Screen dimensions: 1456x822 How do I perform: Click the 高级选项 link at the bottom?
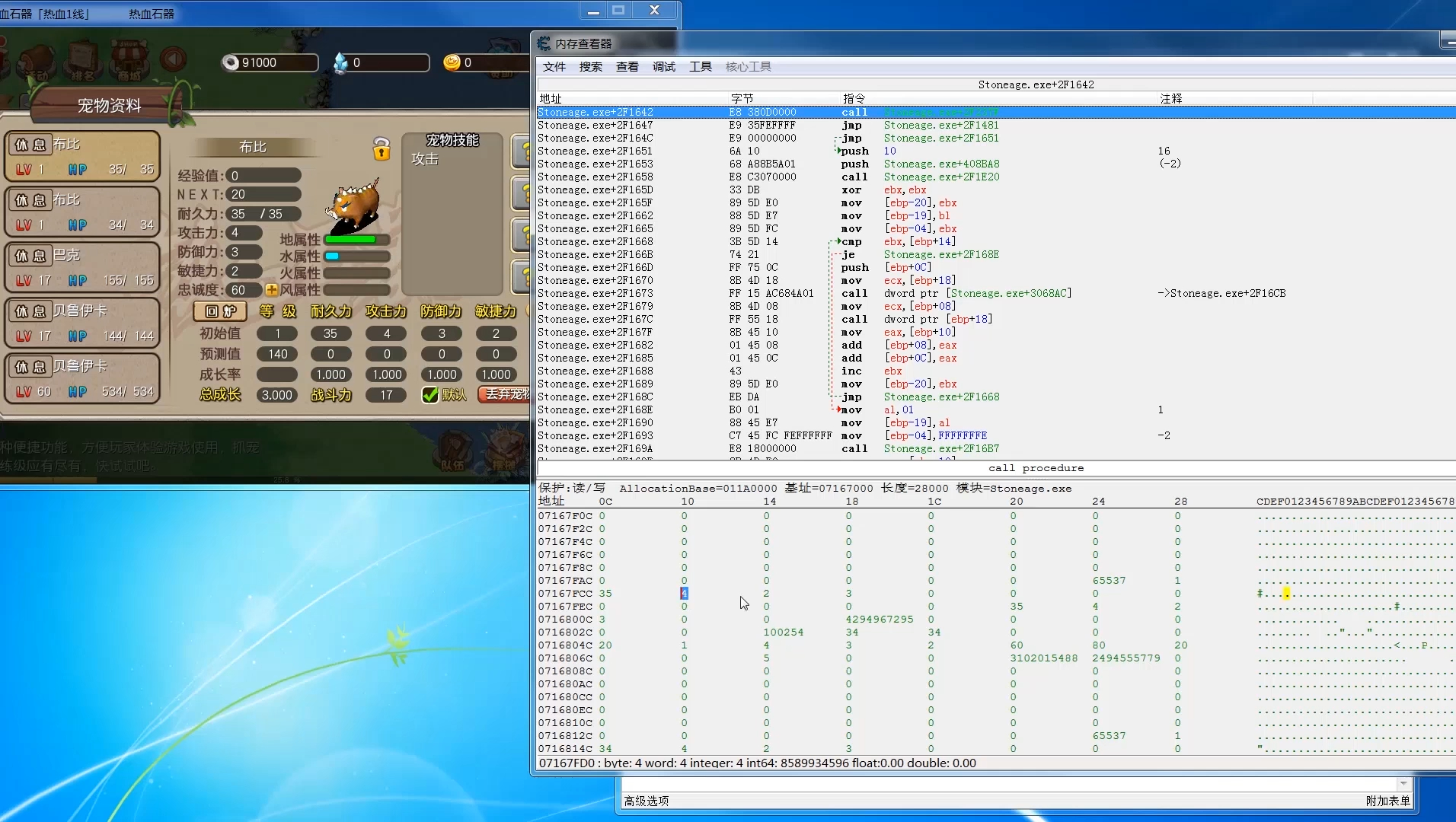point(647,801)
